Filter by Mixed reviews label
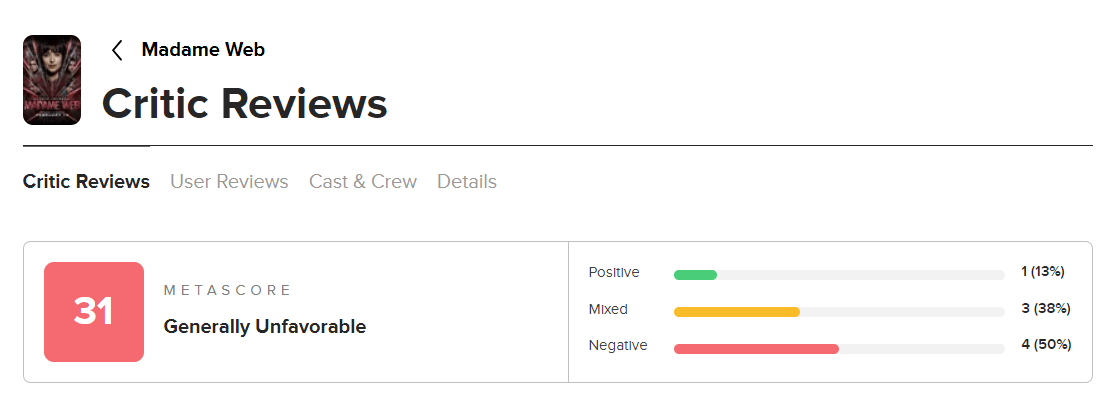Image resolution: width=1110 pixels, height=413 pixels. (x=608, y=309)
